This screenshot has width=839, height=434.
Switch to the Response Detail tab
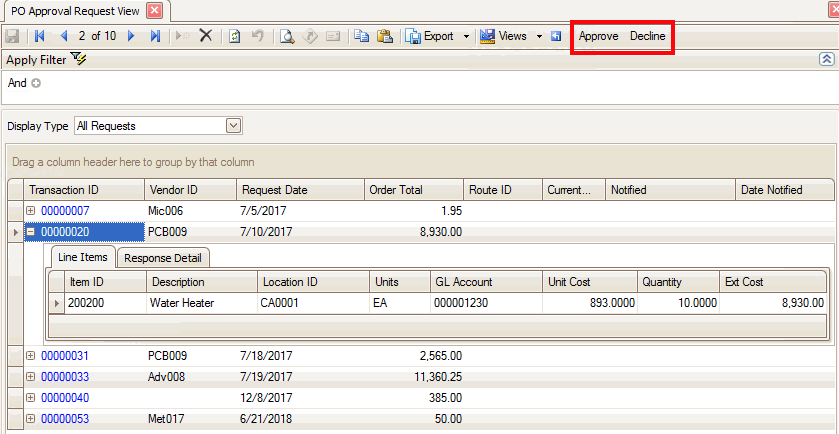(x=163, y=258)
